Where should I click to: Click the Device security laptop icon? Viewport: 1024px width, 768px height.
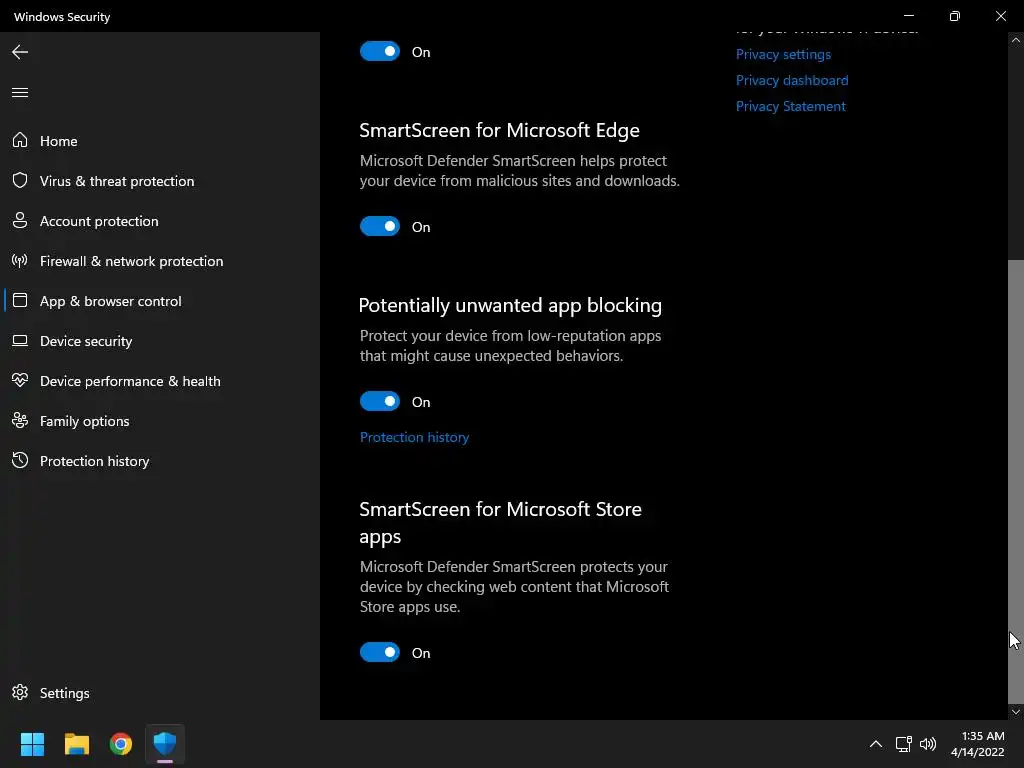[x=20, y=341]
